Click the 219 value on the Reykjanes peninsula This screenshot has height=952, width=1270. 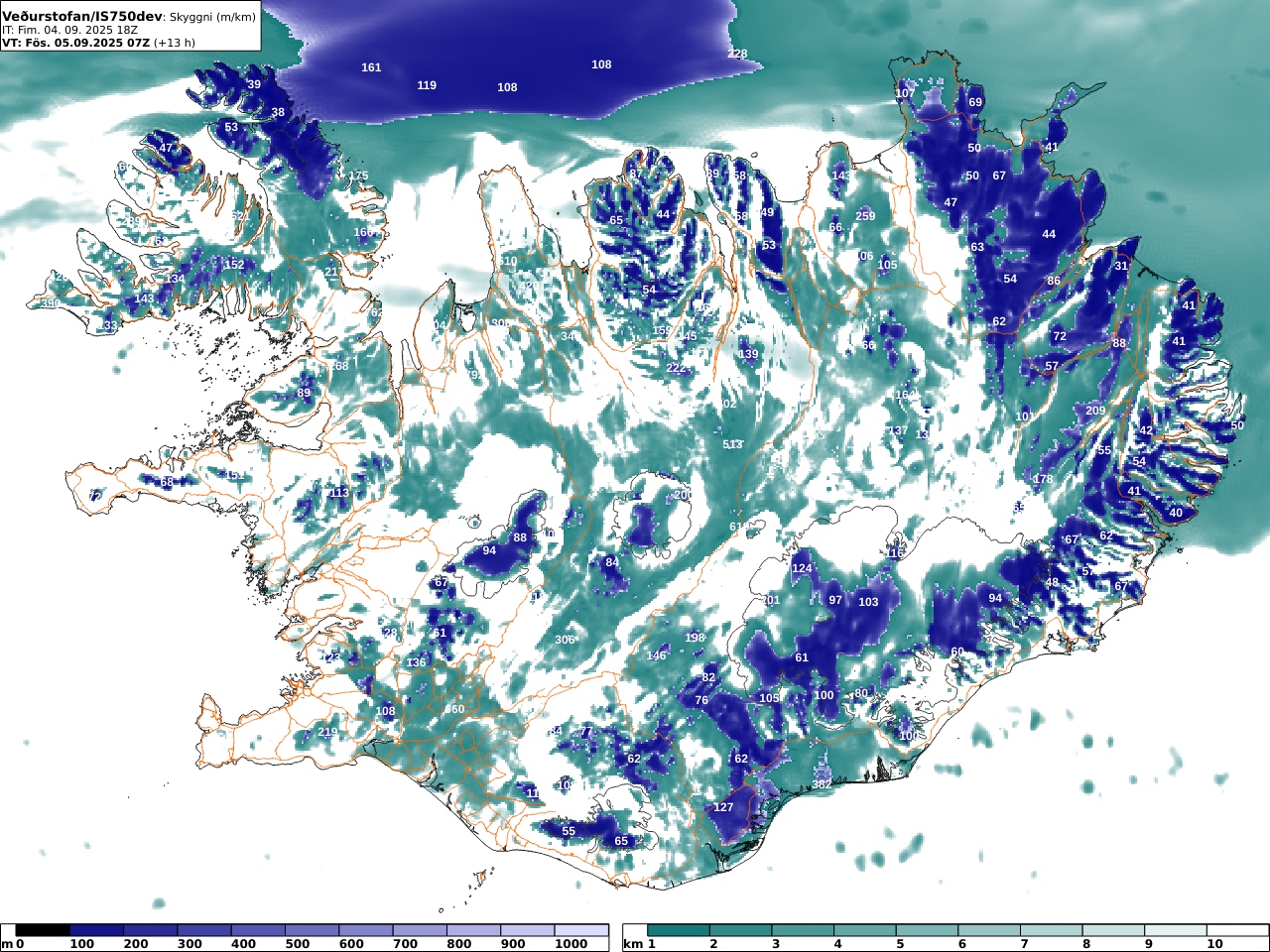(327, 732)
